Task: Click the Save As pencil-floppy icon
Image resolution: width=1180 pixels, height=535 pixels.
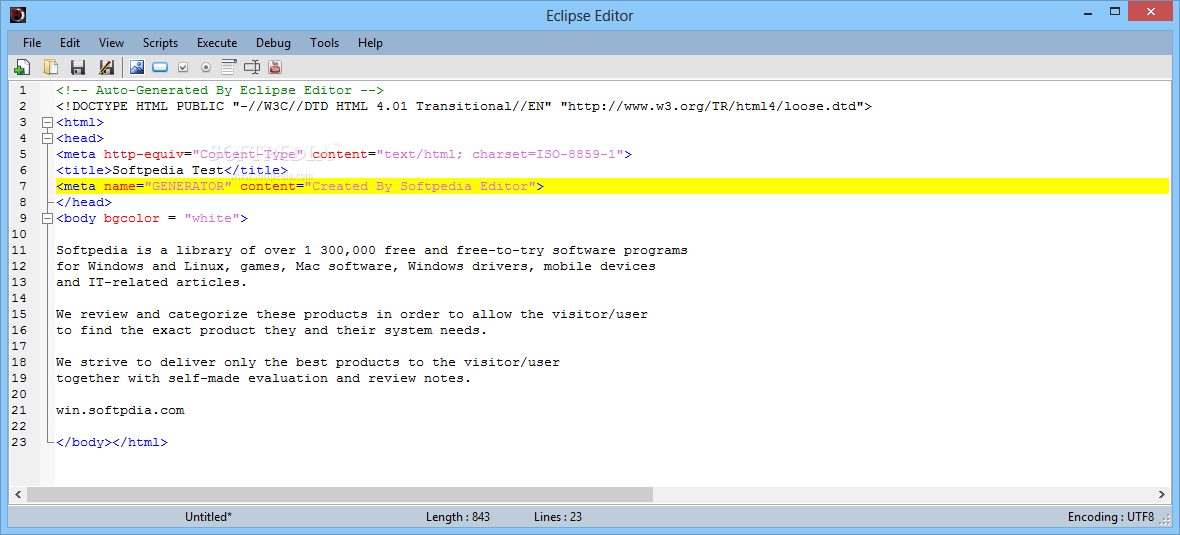Action: (106, 67)
